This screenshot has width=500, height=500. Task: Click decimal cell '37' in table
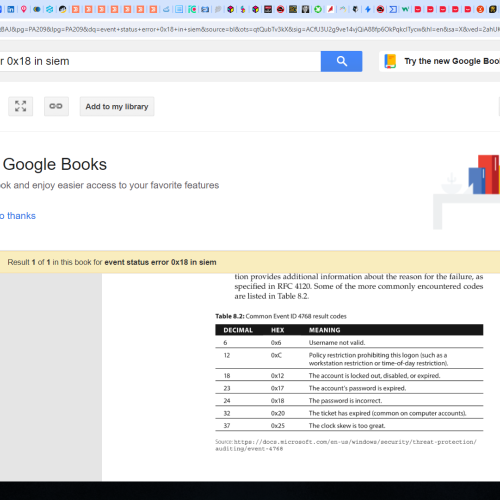[x=227, y=426]
